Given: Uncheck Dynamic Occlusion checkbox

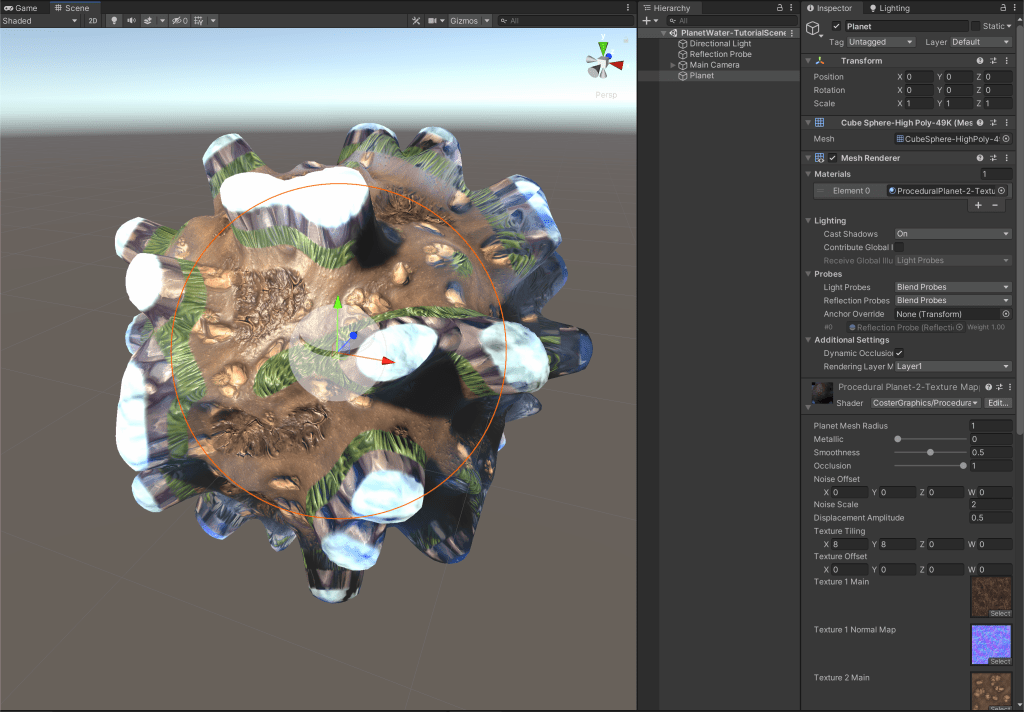Looking at the screenshot, I should pos(899,353).
